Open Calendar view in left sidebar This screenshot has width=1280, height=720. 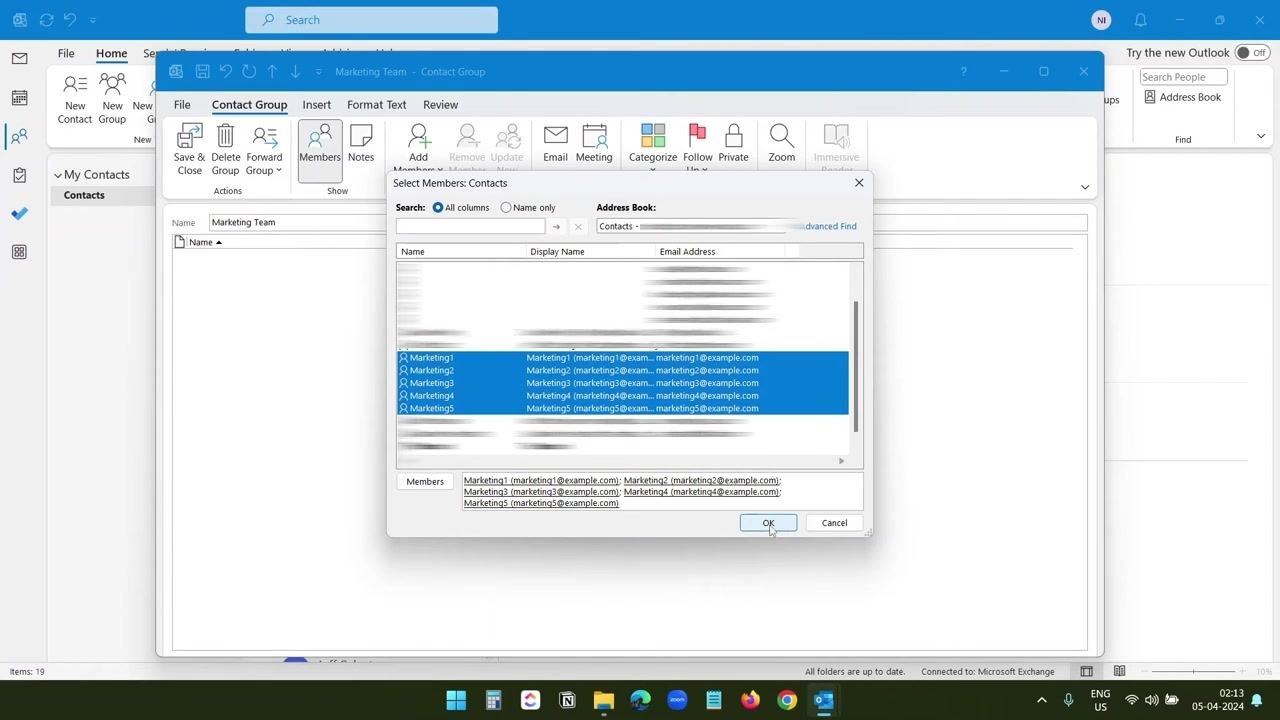pyautogui.click(x=19, y=98)
